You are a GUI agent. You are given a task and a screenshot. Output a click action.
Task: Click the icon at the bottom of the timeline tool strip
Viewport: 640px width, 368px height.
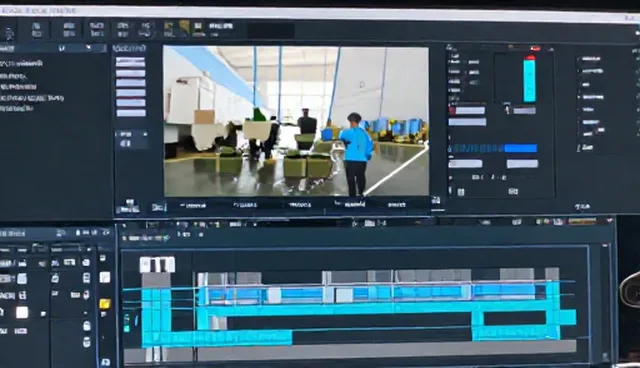coord(105,361)
